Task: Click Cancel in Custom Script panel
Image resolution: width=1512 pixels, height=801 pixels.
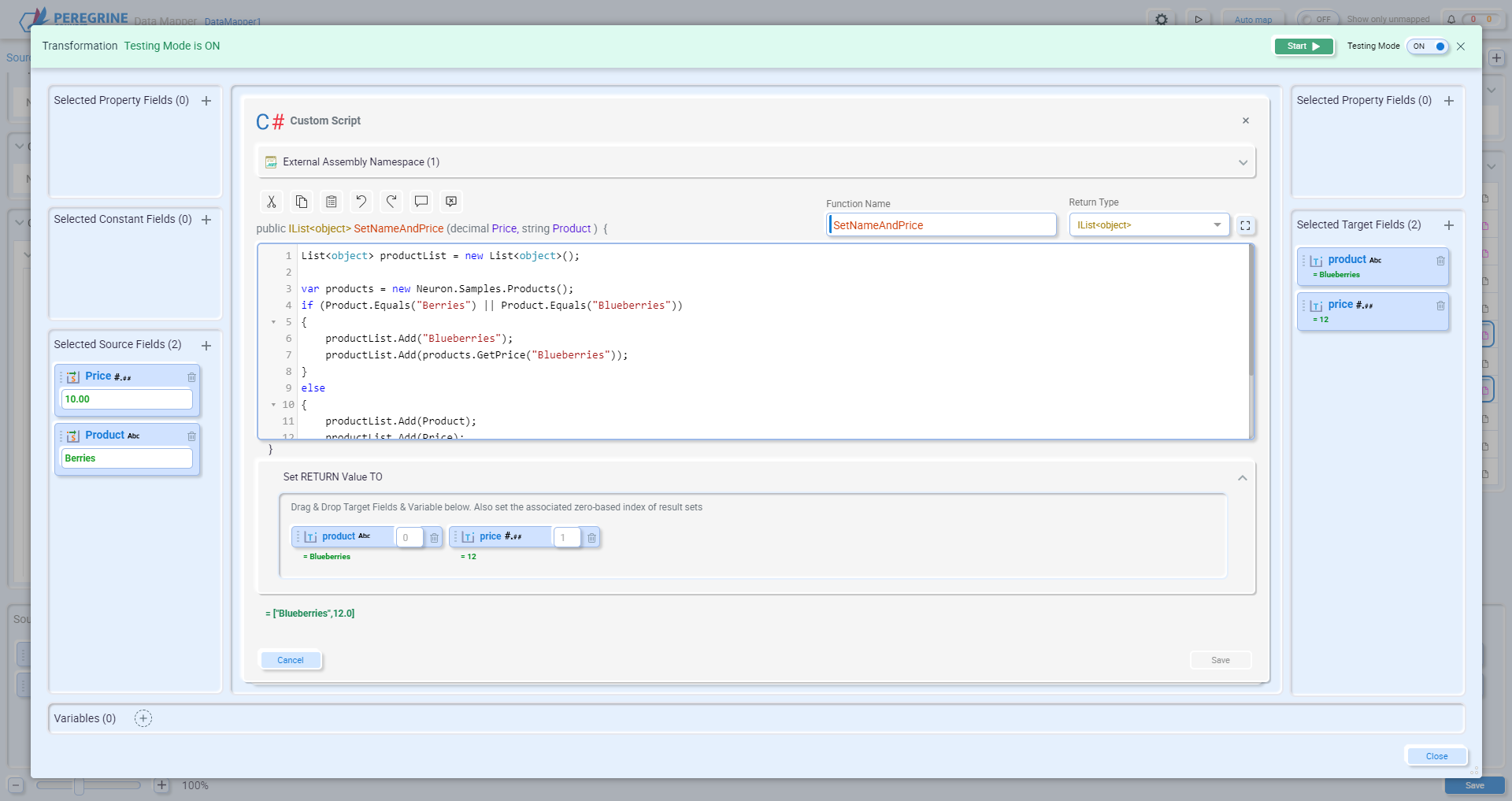Action: (x=291, y=660)
